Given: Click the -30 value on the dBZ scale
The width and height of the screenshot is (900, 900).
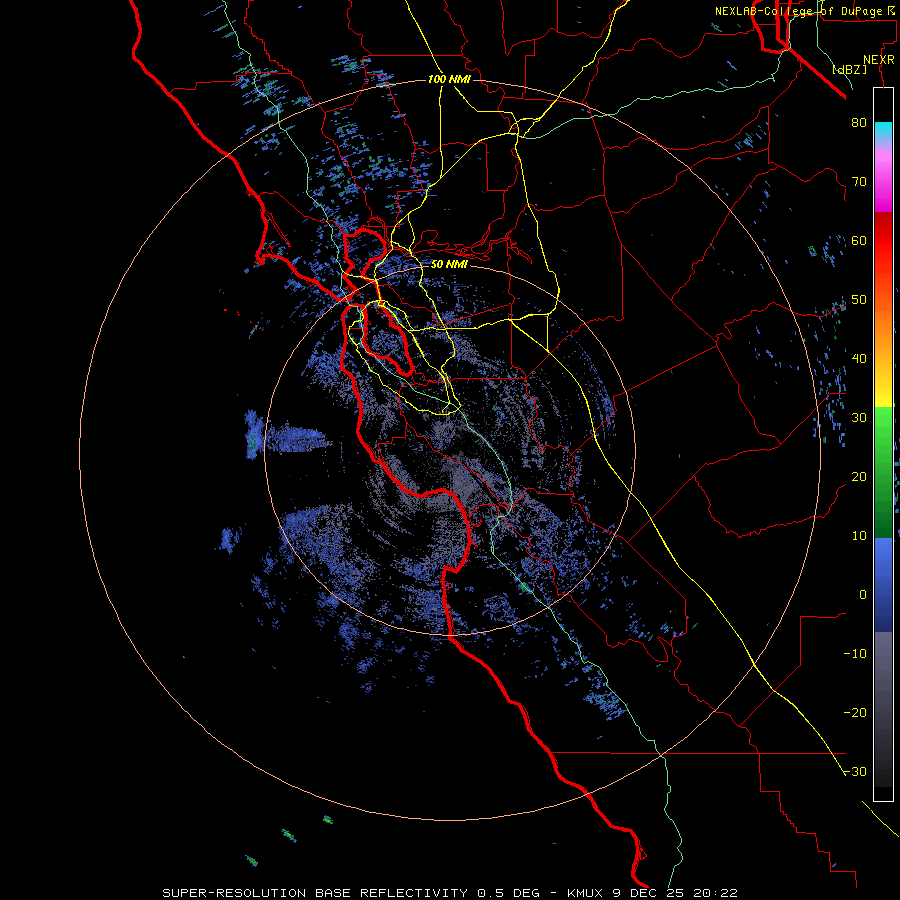Looking at the screenshot, I should [855, 772].
